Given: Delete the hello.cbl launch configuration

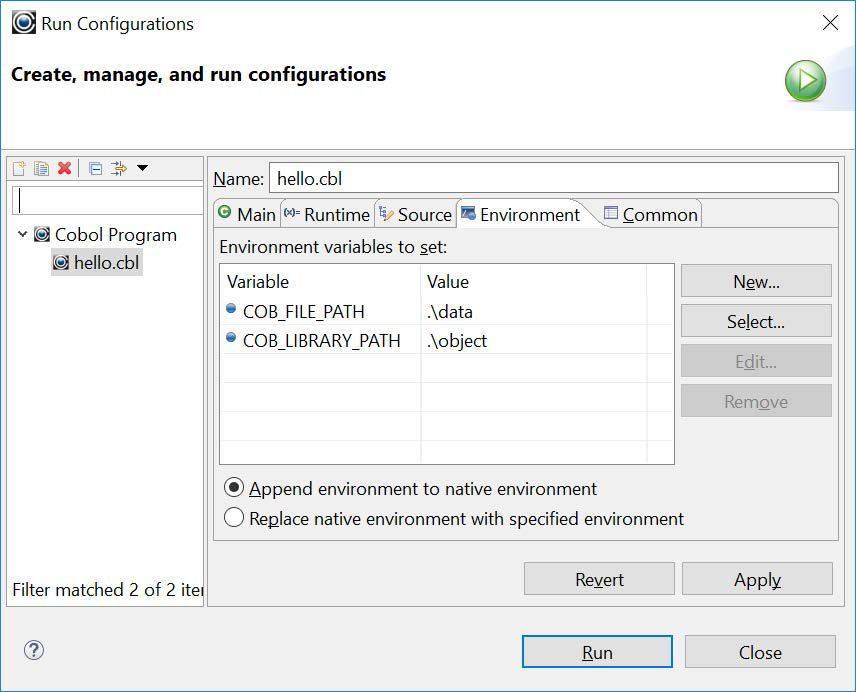Looking at the screenshot, I should click(64, 168).
